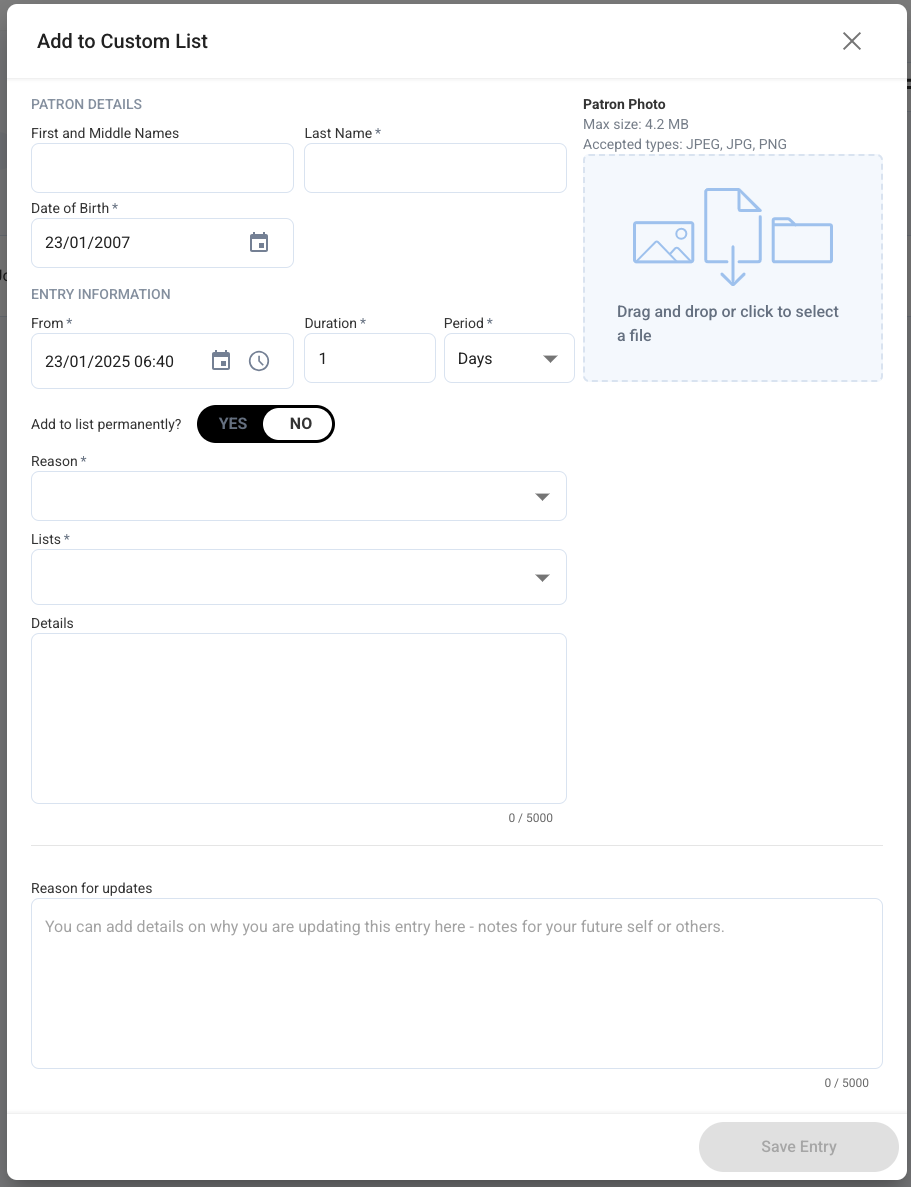Open the Date of Birth calendar picker
Viewport: 911px width, 1187px height.
pyautogui.click(x=259, y=242)
